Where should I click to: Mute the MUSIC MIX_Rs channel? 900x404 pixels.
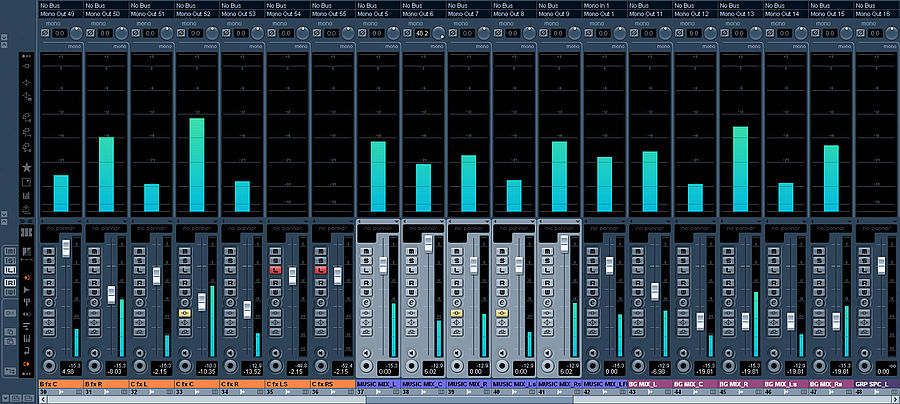point(548,251)
